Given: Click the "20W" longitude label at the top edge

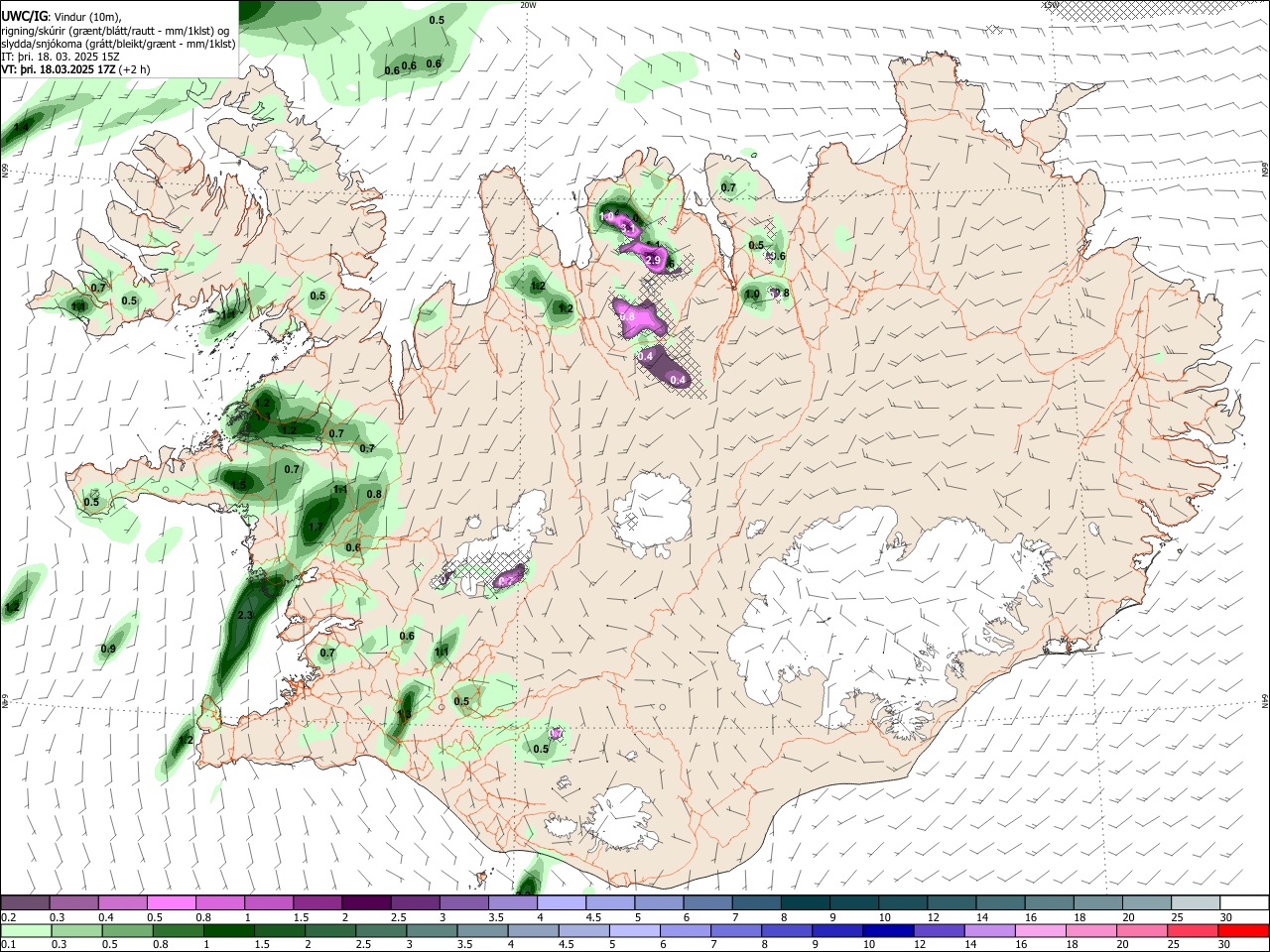Looking at the screenshot, I should pos(528,5).
